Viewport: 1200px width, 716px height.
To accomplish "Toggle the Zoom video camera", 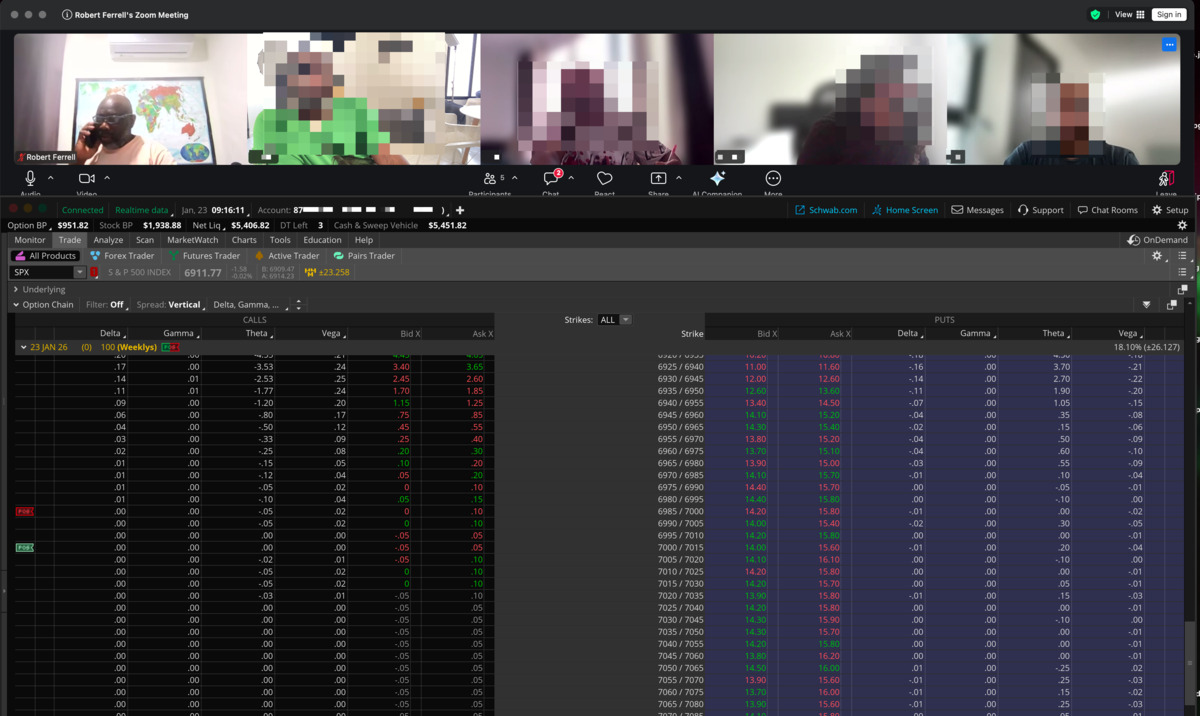I will (87, 179).
